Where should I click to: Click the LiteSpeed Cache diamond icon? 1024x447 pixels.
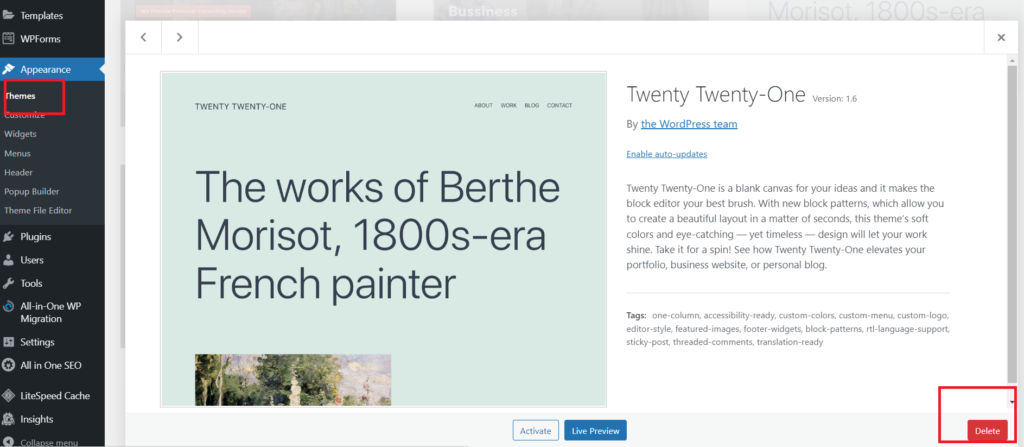tap(8, 395)
